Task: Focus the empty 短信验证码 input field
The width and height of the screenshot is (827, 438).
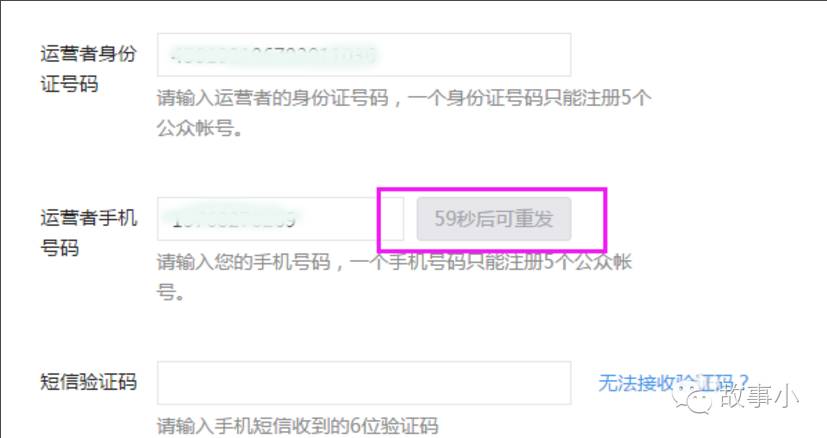Action: 364,383
